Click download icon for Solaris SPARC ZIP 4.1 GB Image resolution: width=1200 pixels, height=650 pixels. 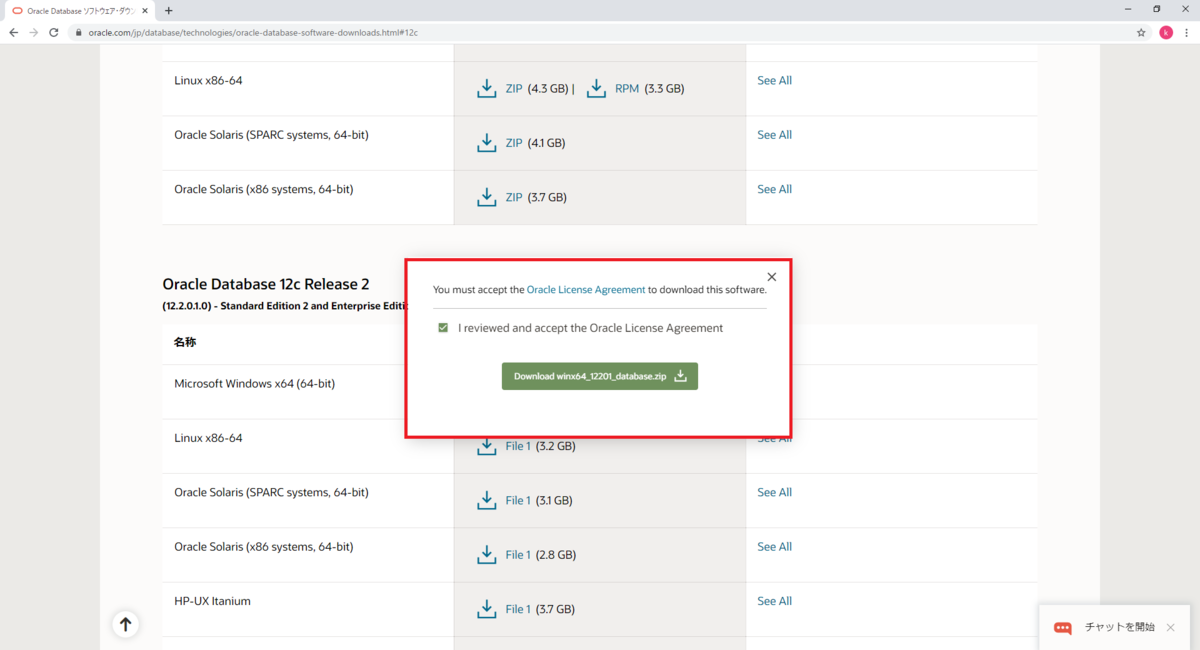point(487,143)
